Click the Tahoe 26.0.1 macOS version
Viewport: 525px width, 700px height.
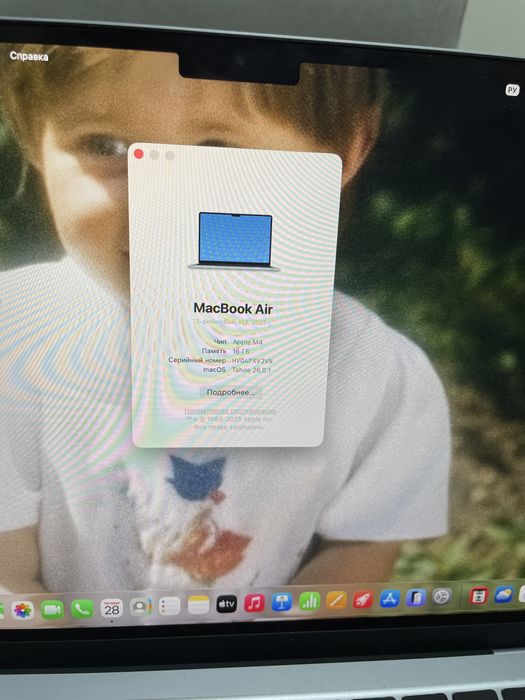pyautogui.click(x=251, y=370)
